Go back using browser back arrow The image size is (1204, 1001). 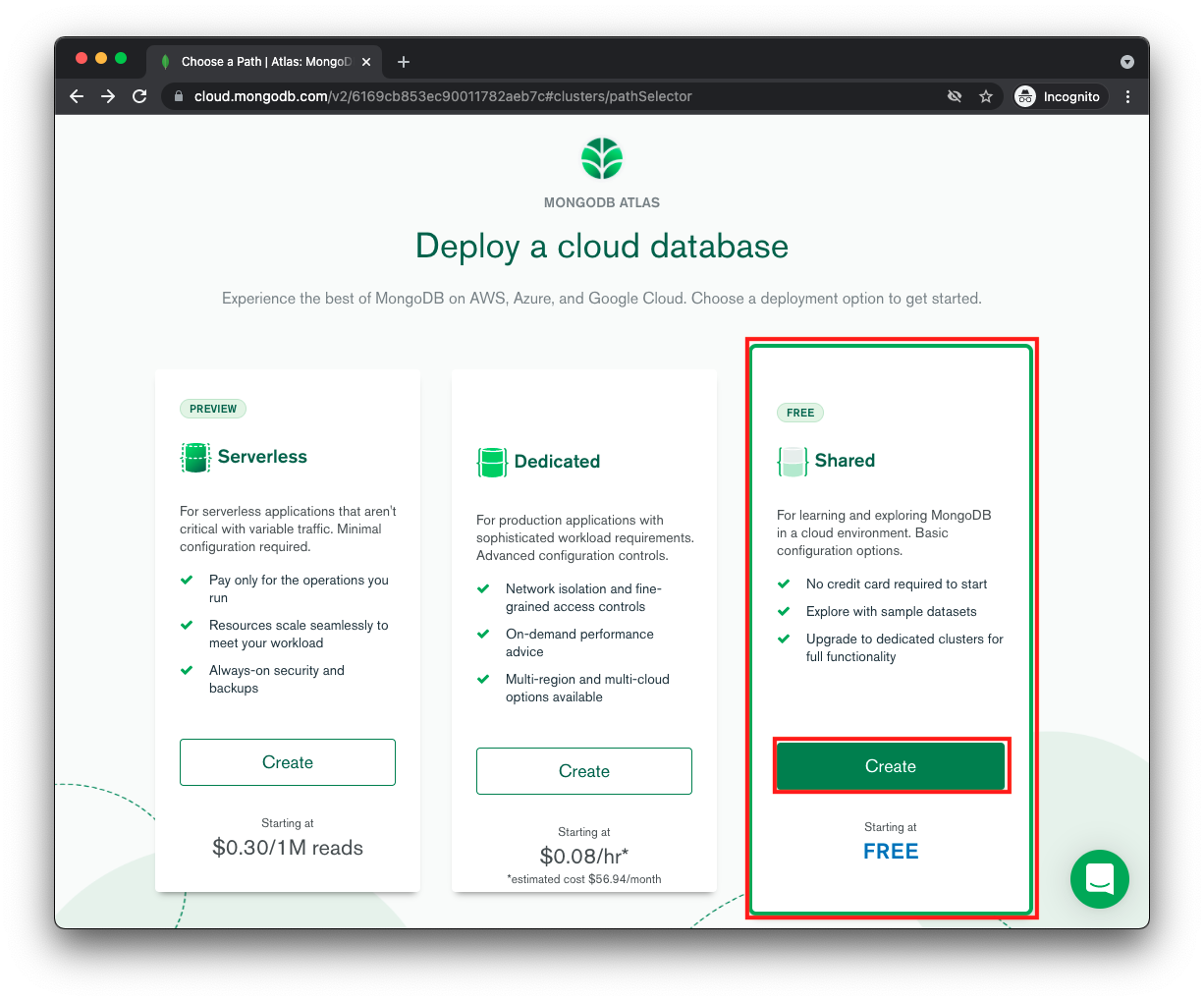coord(77,96)
